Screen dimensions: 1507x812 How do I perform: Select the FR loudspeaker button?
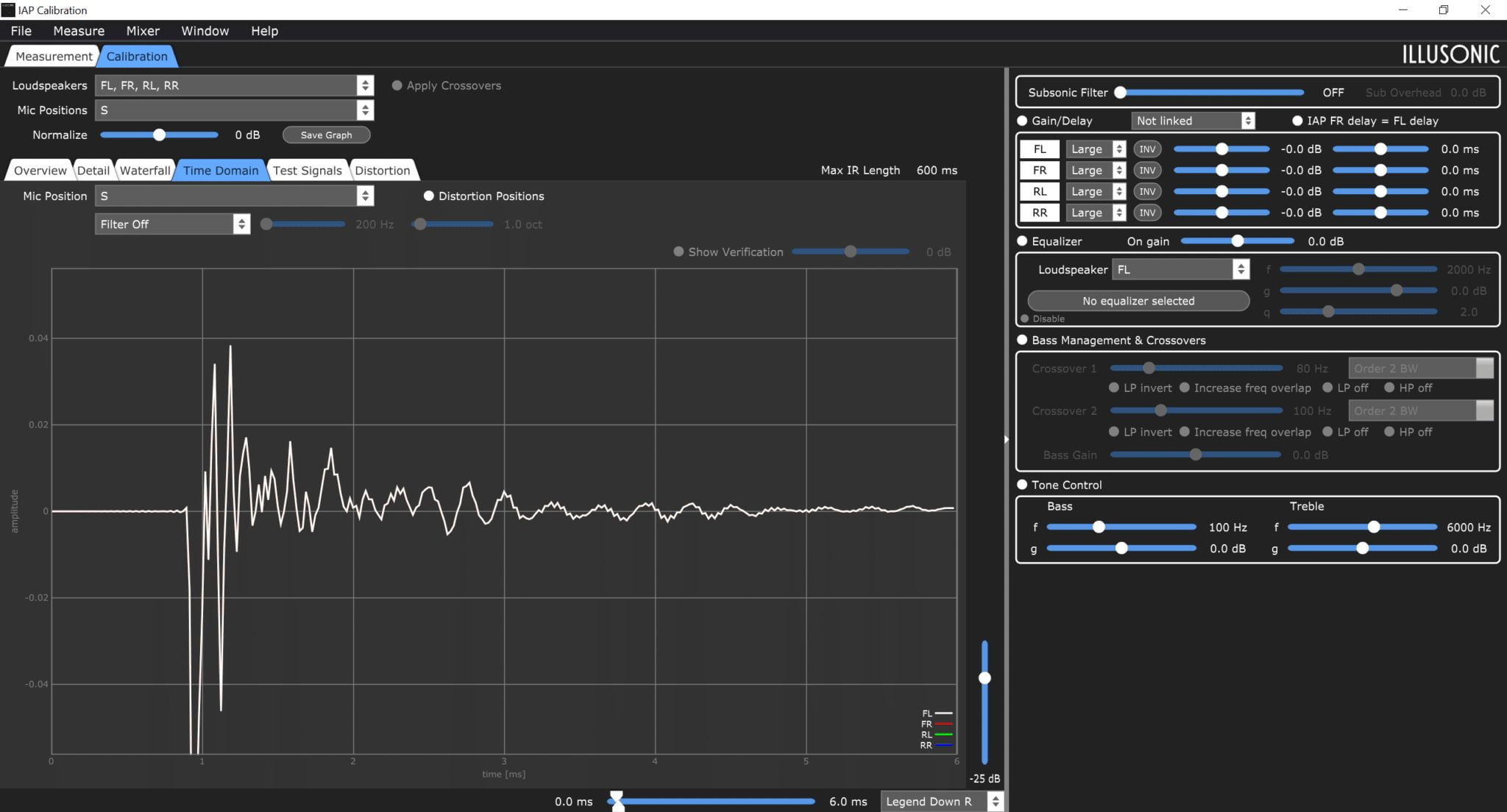click(1040, 170)
